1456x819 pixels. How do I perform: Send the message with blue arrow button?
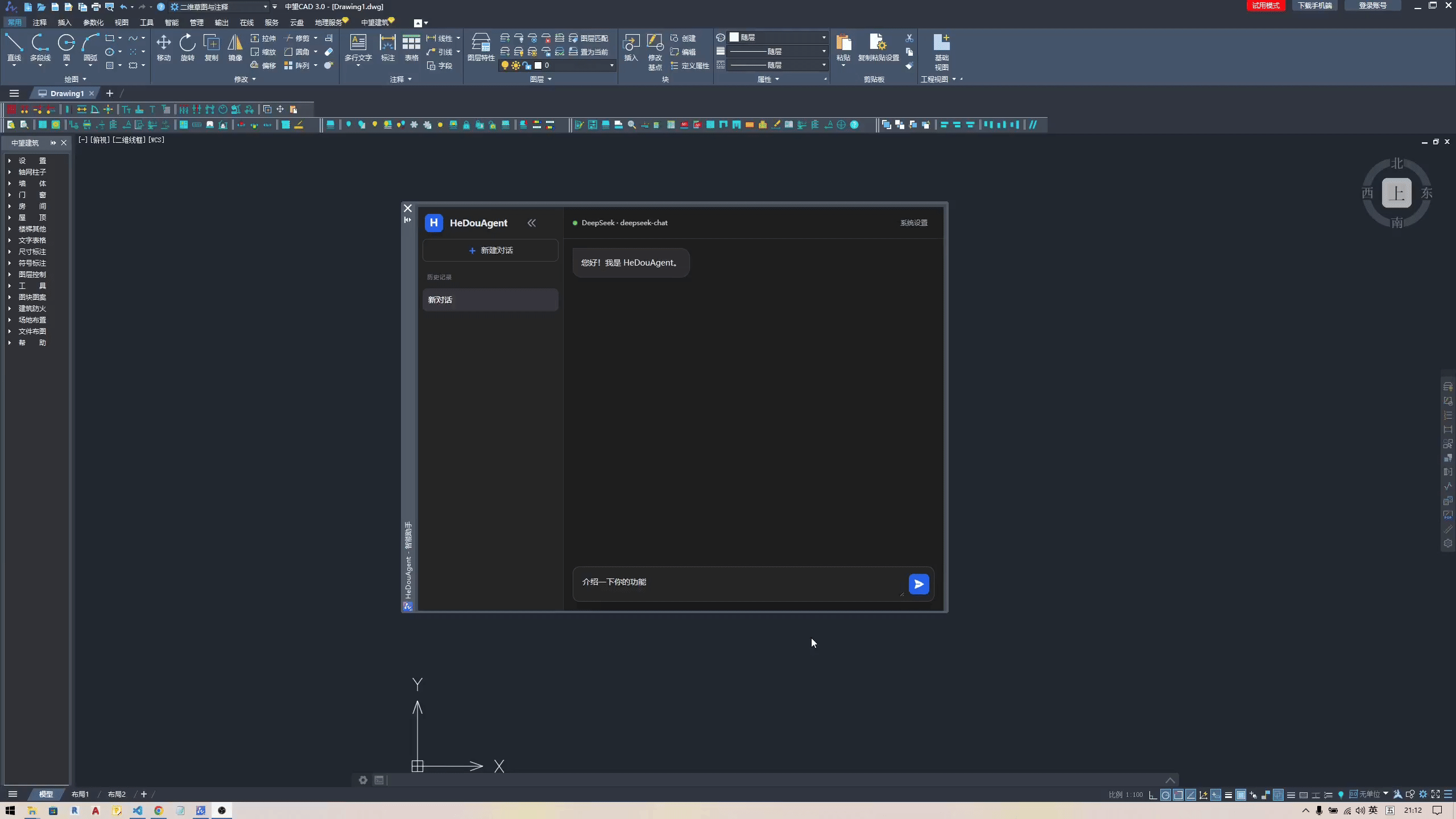pos(919,584)
